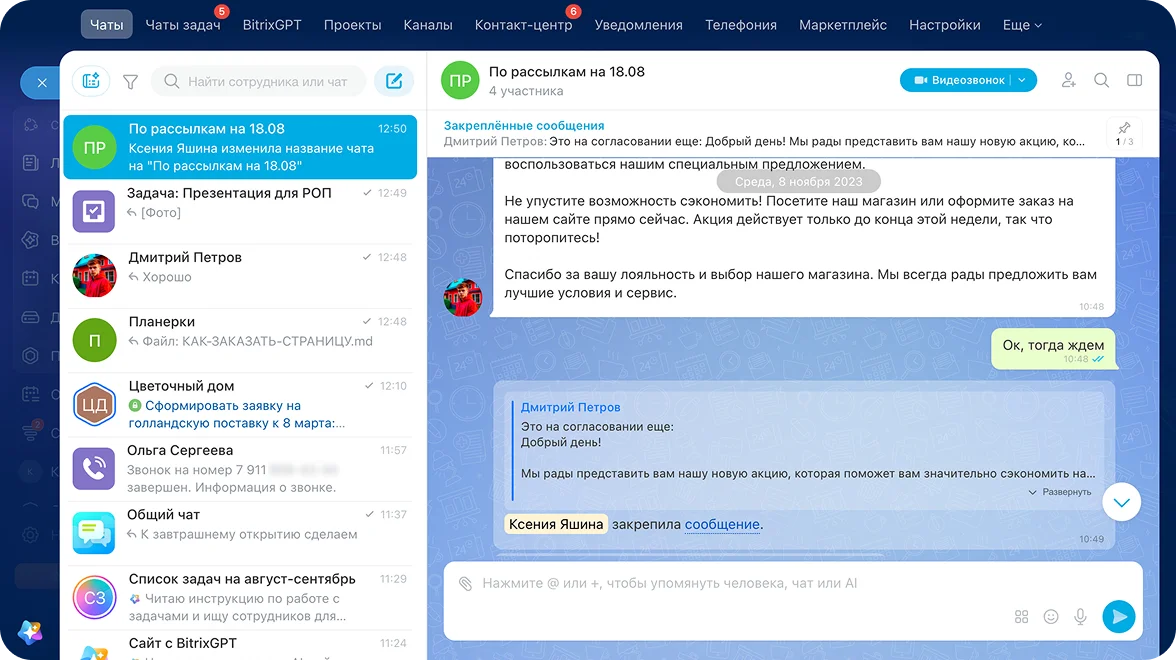This screenshot has height=660, width=1176.
Task: Open Контакт-центр tab
Action: [524, 25]
